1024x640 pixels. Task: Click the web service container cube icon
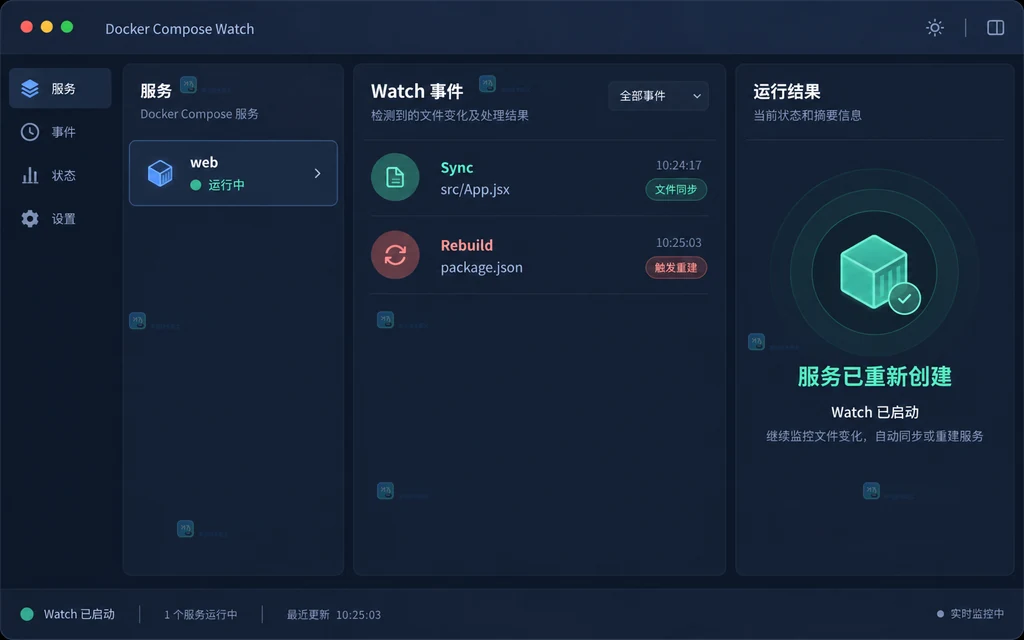(x=160, y=173)
